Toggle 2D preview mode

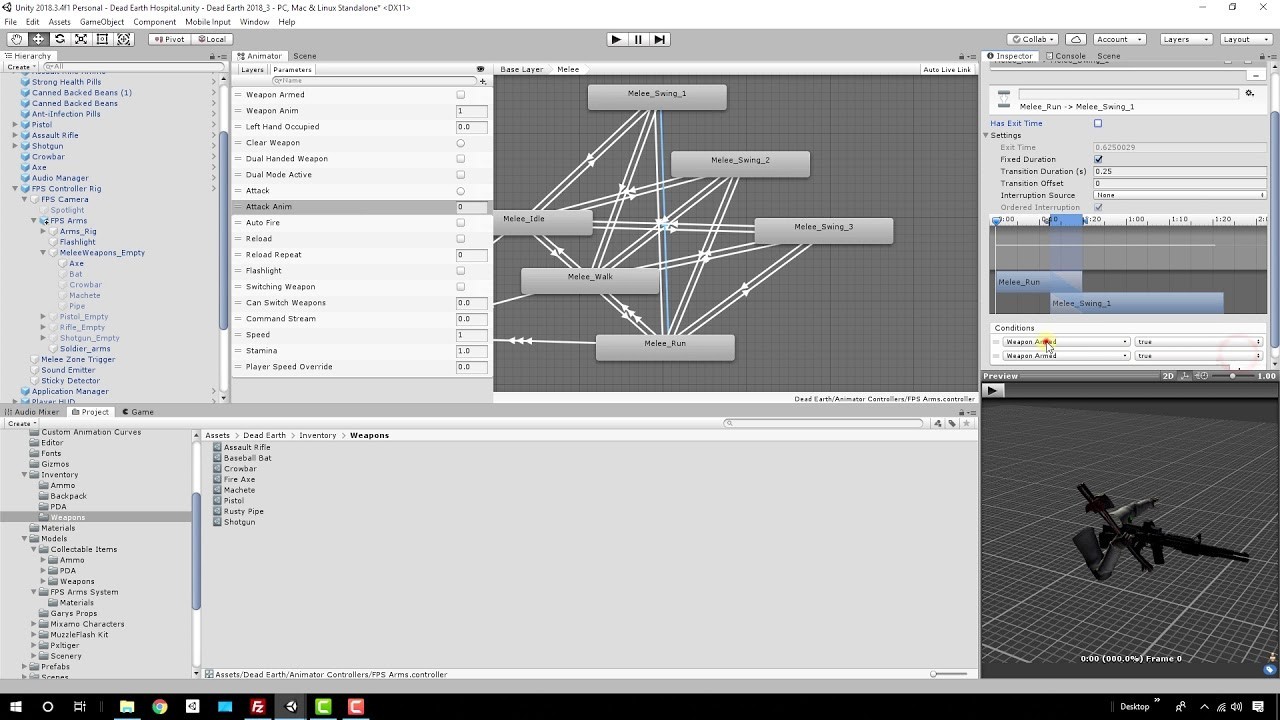point(1168,376)
